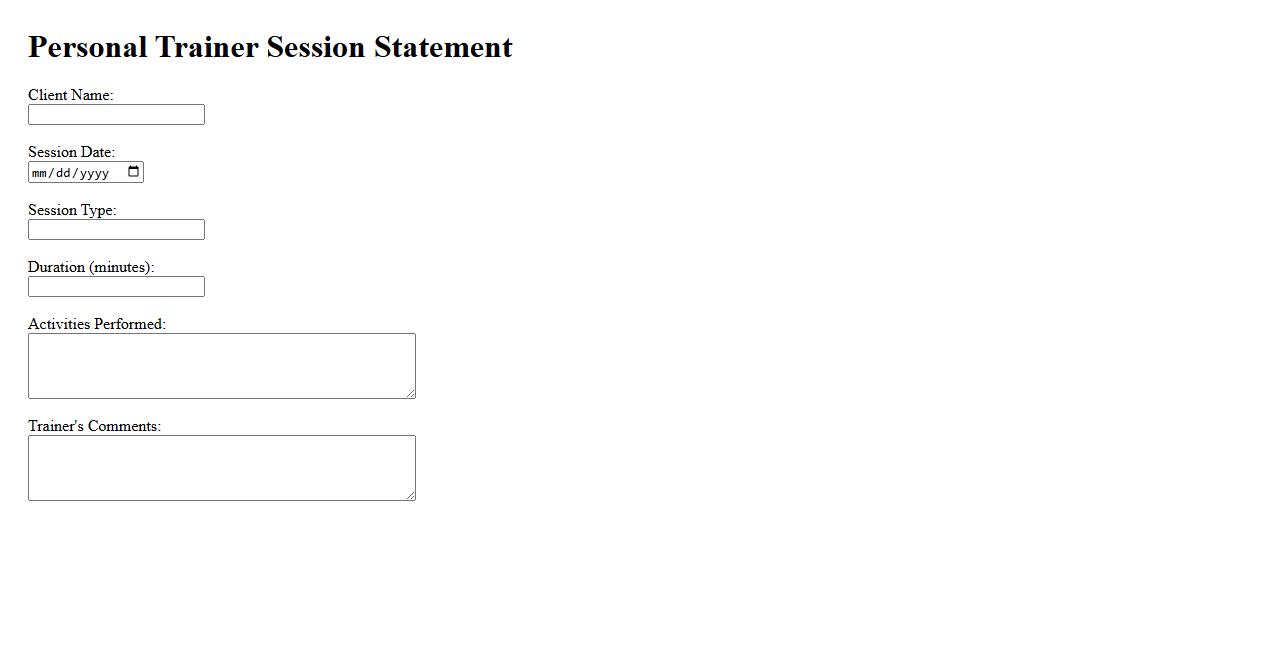This screenshot has height=650, width=1278.
Task: Select the day segment of Session Date
Action: coord(64,173)
